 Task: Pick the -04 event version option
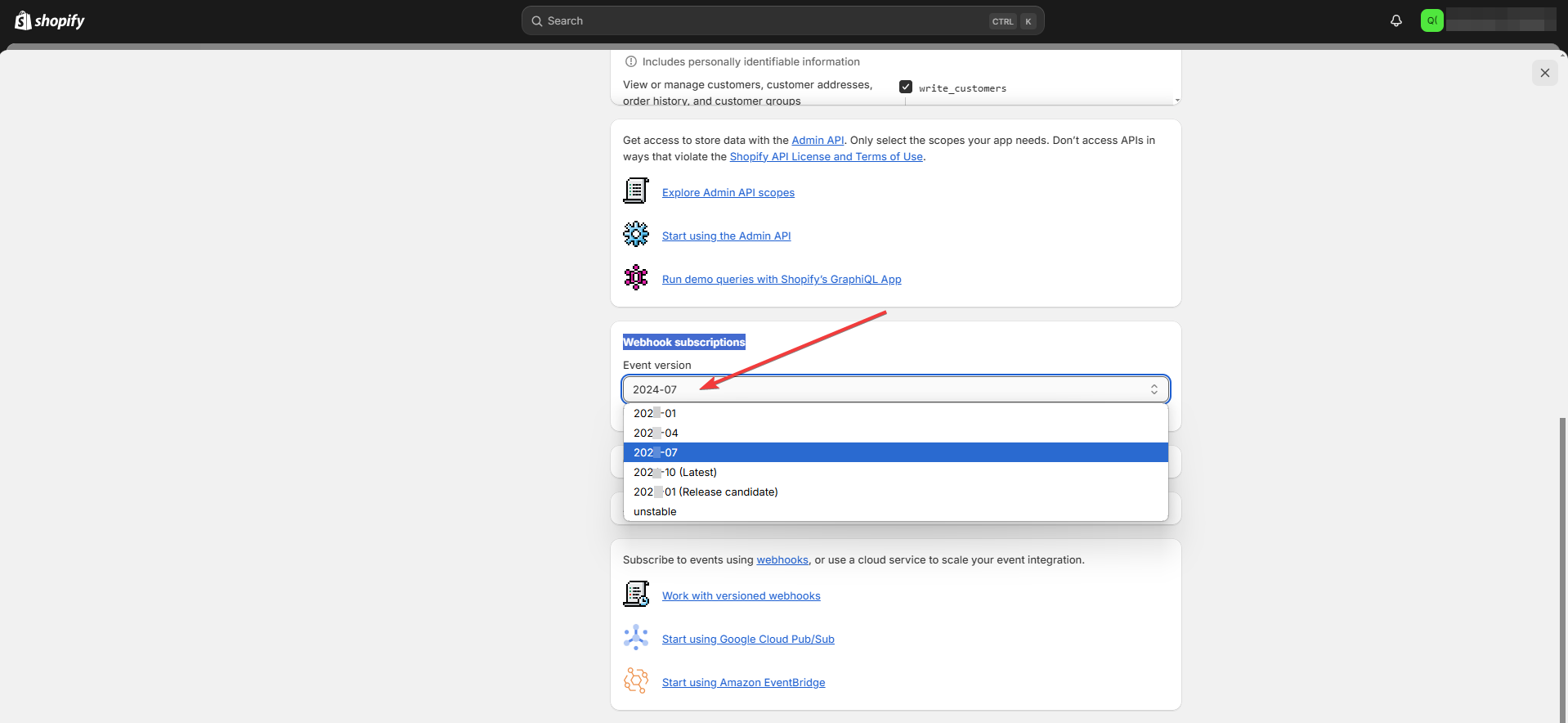(x=656, y=433)
